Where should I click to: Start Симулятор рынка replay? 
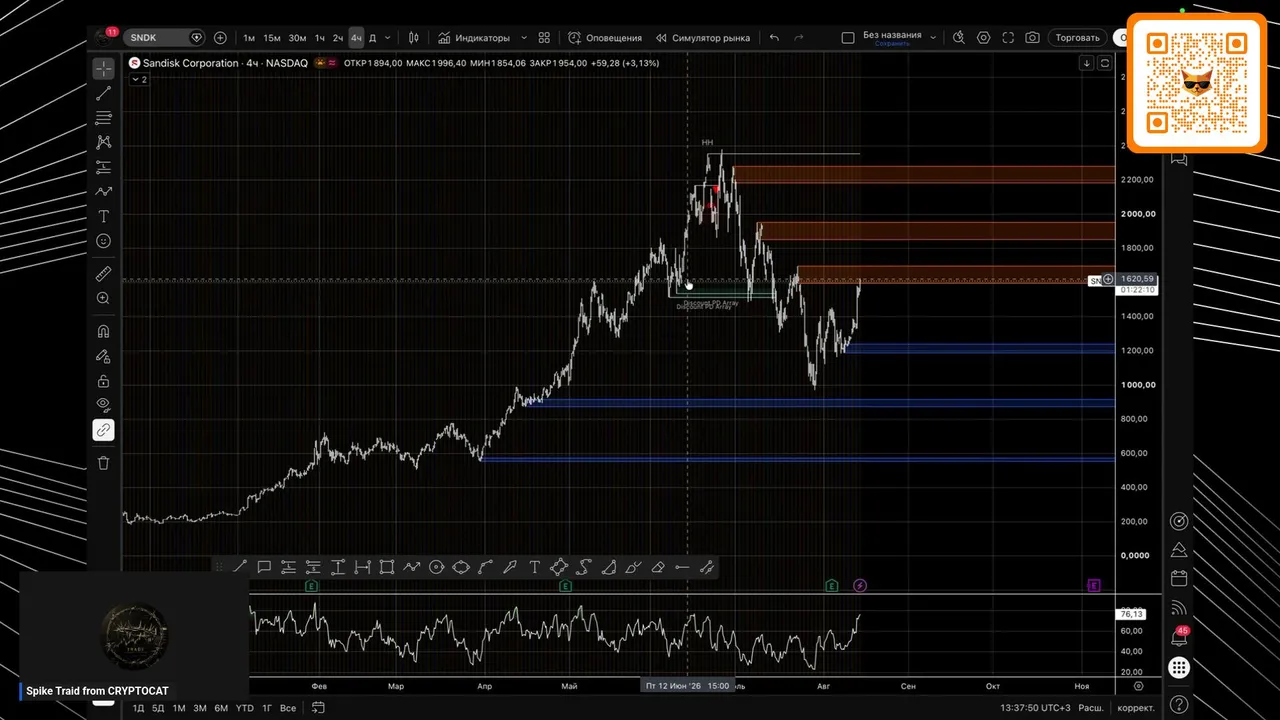[703, 38]
